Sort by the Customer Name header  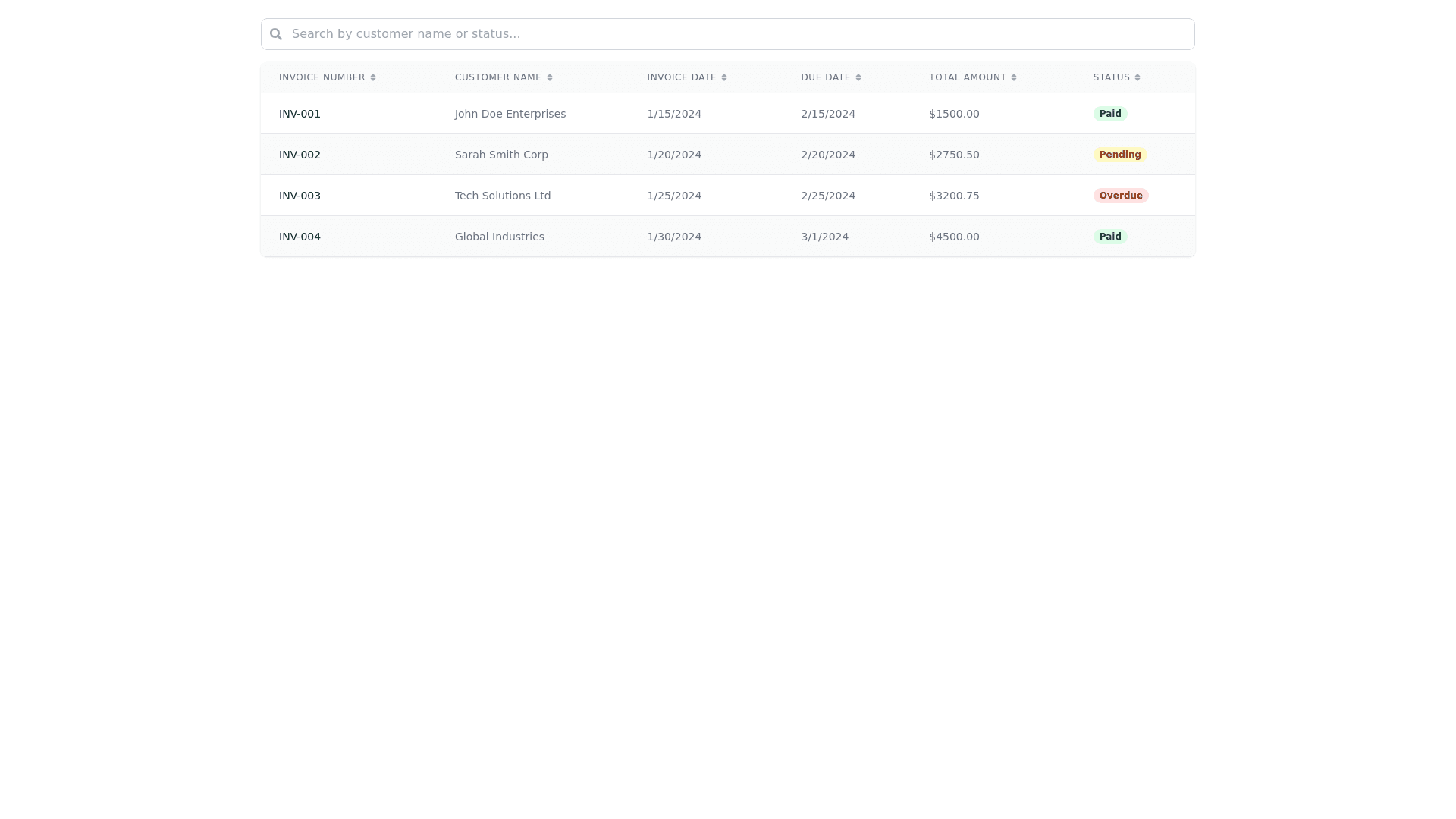pos(498,77)
